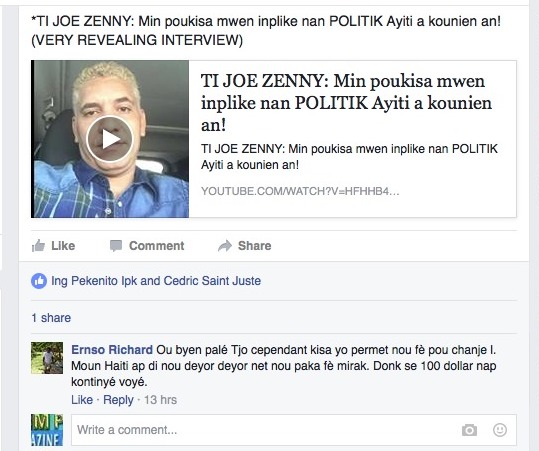
Task: Click the thumbs-up Like icon
Action: click(x=38, y=246)
